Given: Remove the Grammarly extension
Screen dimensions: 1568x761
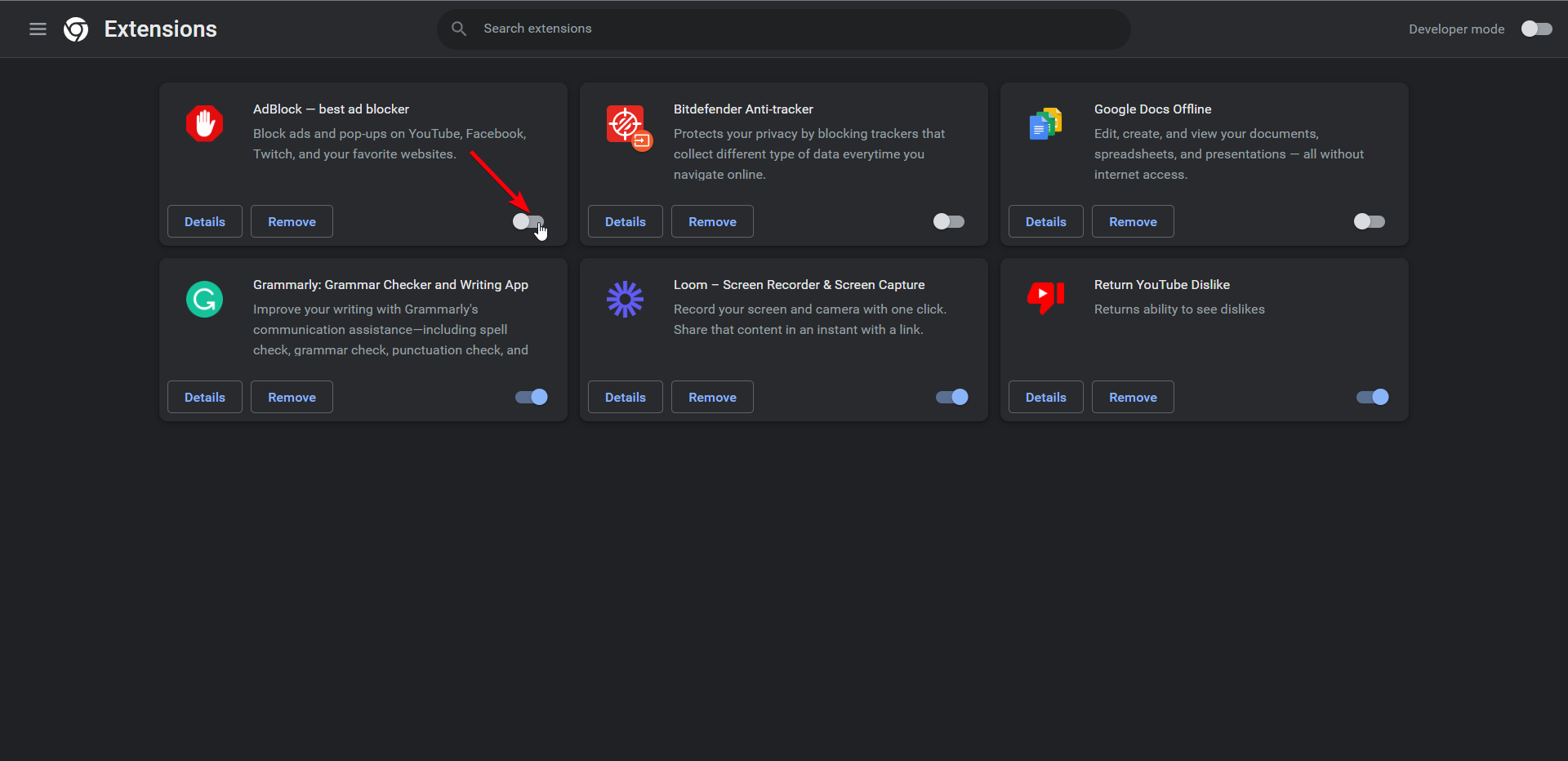Looking at the screenshot, I should point(292,397).
